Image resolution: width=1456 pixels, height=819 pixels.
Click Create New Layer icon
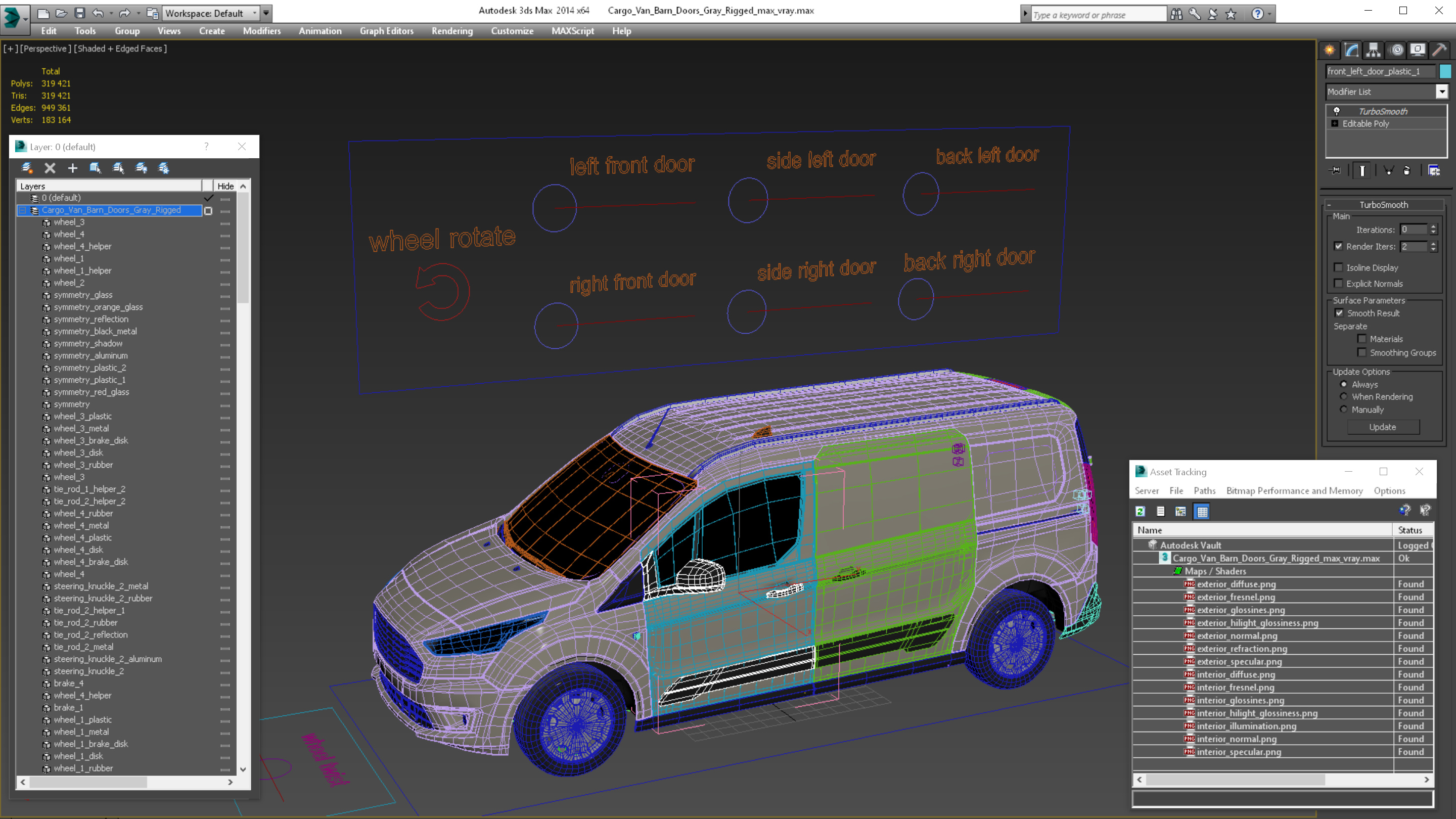27,168
